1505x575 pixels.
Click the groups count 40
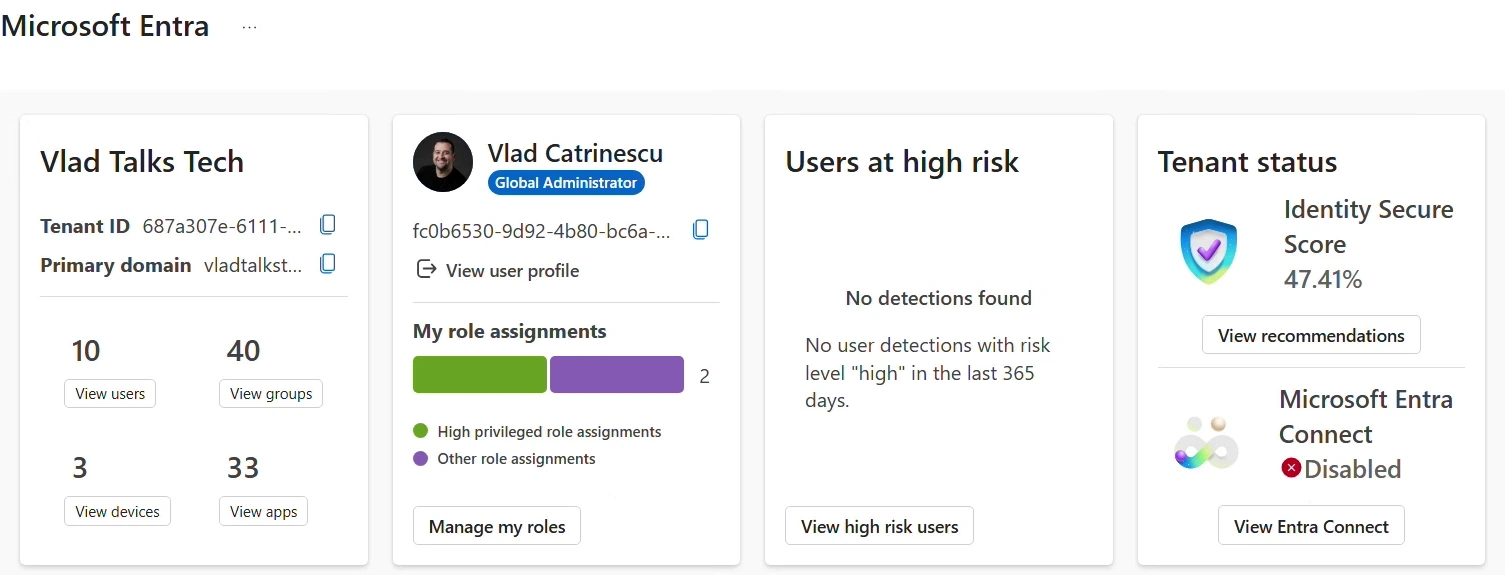coord(243,351)
